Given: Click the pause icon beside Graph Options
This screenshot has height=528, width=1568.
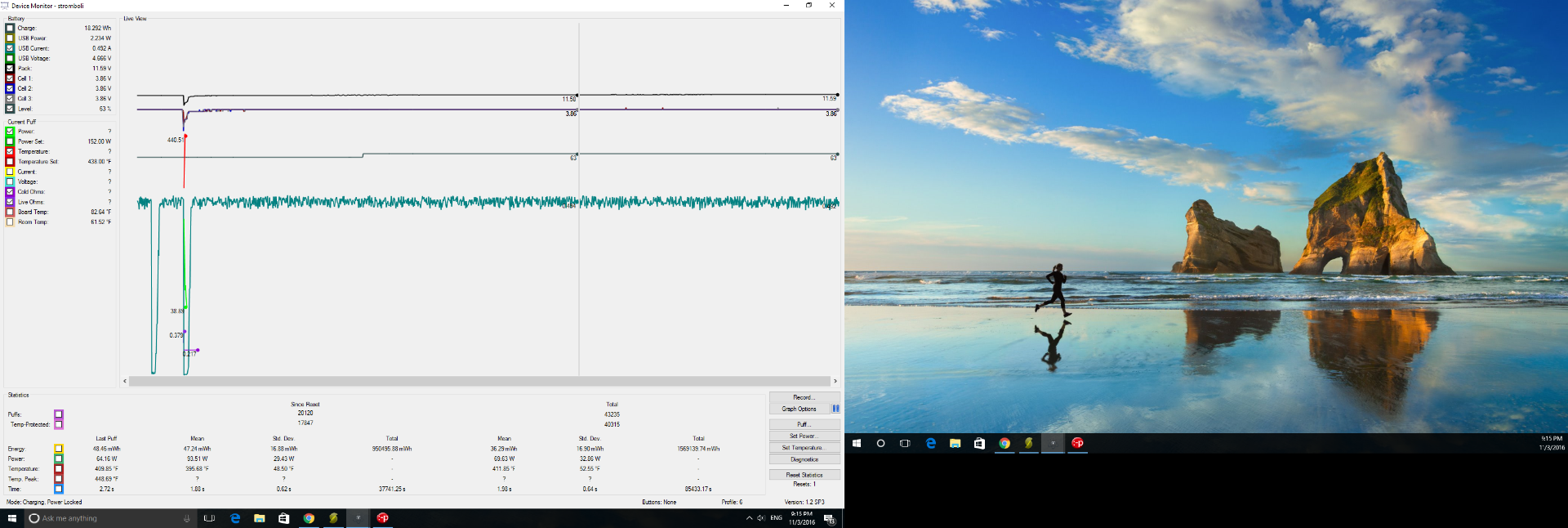Looking at the screenshot, I should click(x=835, y=409).
